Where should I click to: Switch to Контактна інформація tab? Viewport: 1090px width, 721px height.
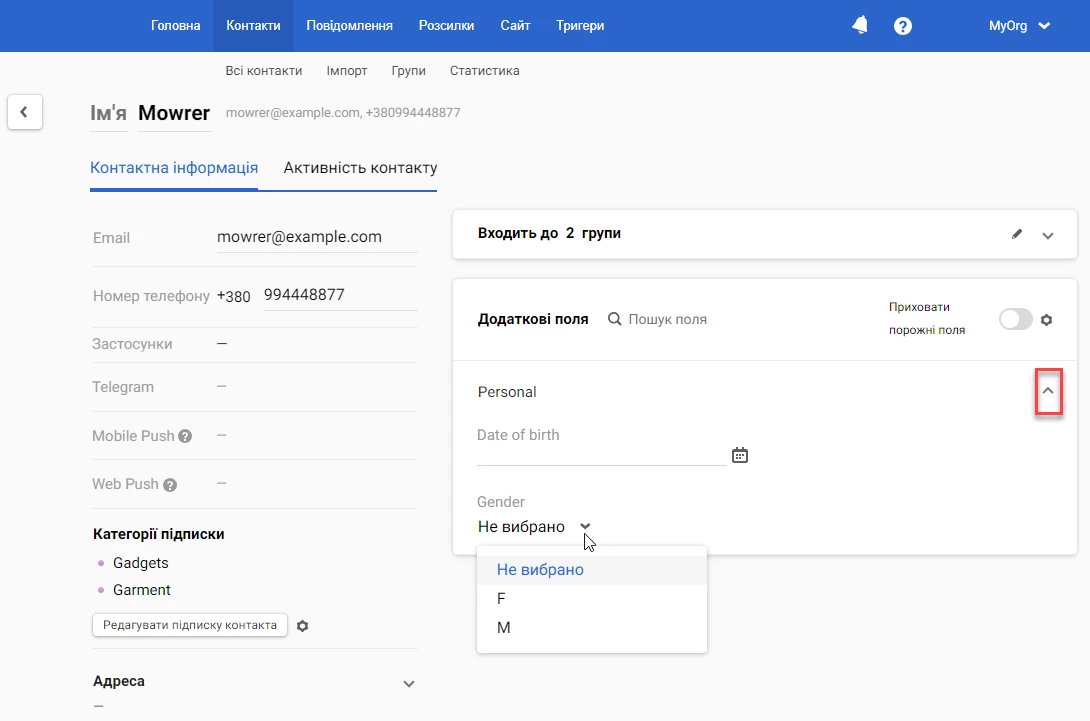pyautogui.click(x=174, y=168)
